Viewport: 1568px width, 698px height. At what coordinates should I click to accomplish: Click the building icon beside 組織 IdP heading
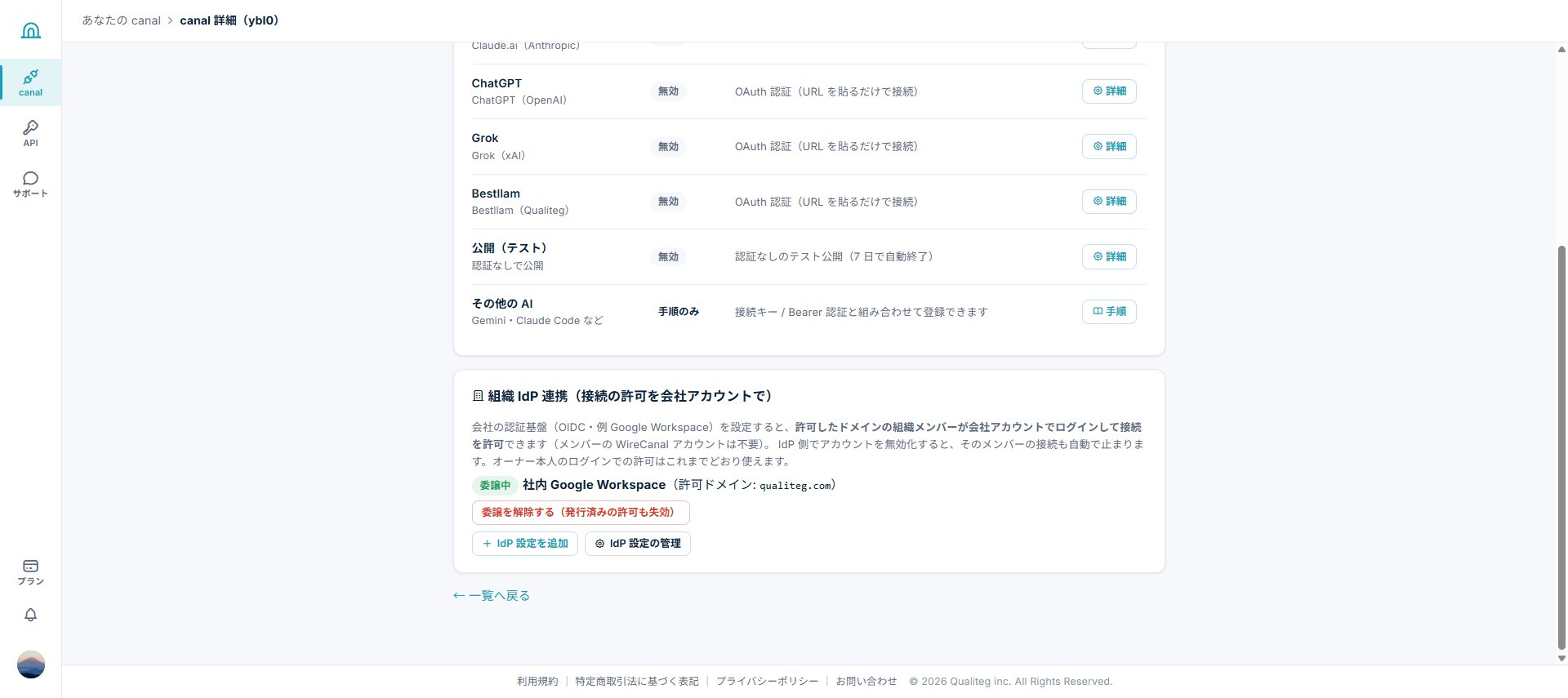(x=478, y=396)
